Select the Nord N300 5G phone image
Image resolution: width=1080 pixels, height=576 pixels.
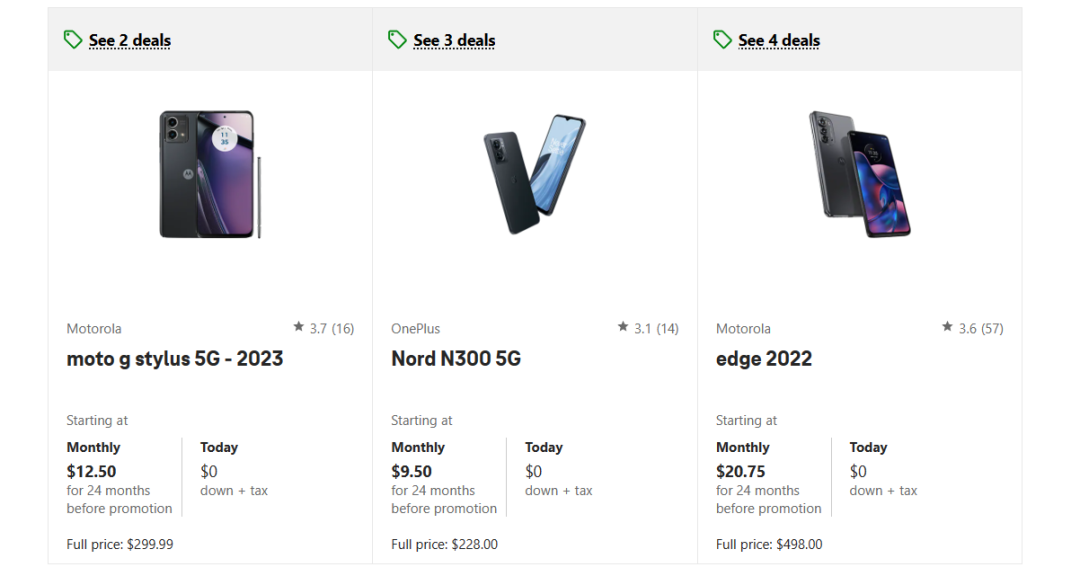[535, 175]
